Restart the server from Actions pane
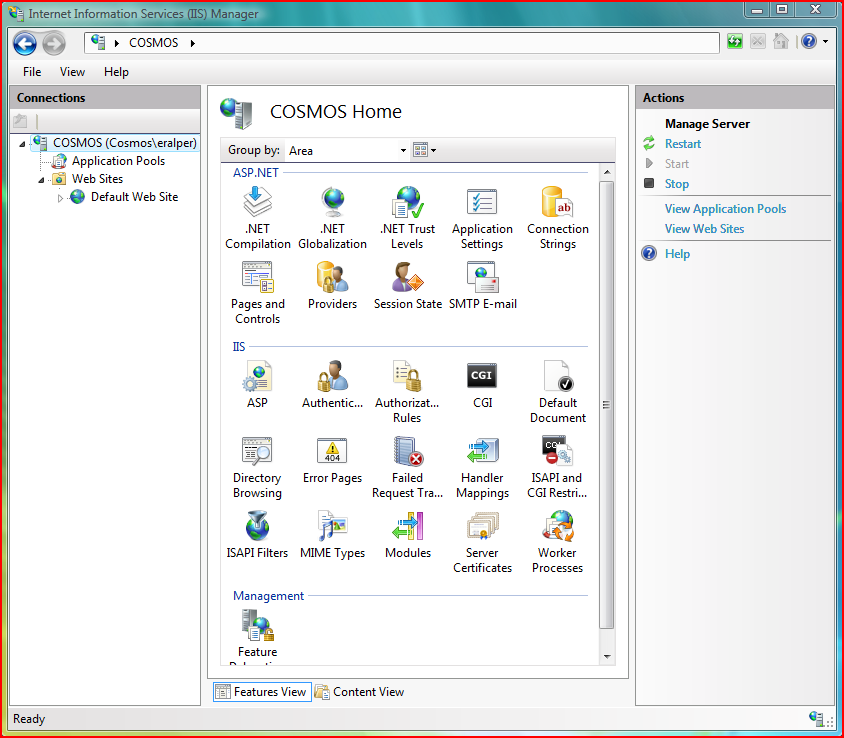 pyautogui.click(x=683, y=144)
